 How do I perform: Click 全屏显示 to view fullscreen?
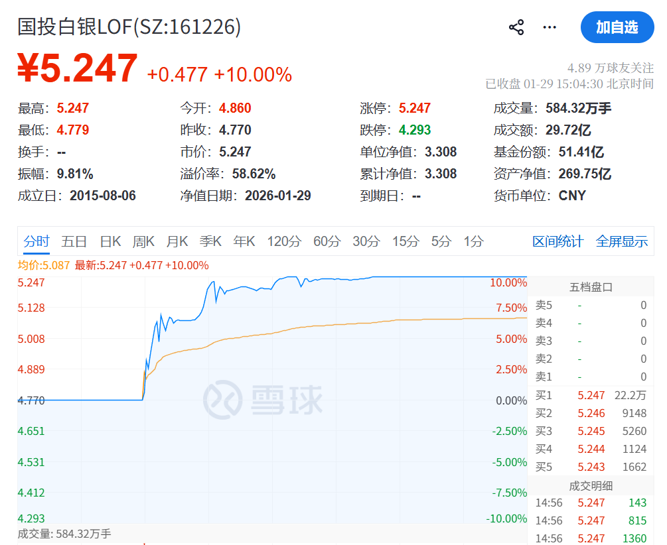point(621,241)
